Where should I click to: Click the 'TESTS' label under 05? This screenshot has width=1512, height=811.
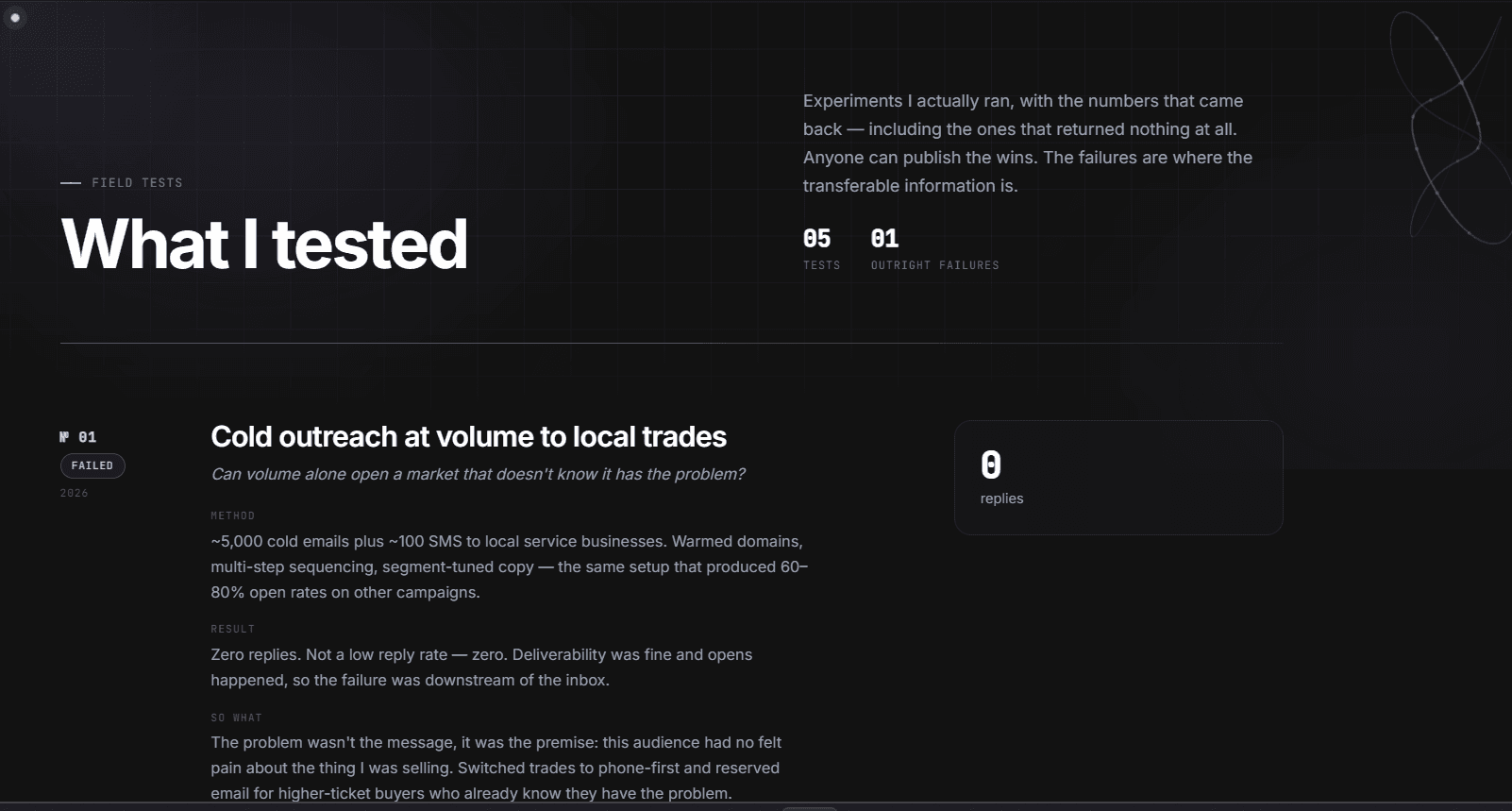tap(821, 265)
